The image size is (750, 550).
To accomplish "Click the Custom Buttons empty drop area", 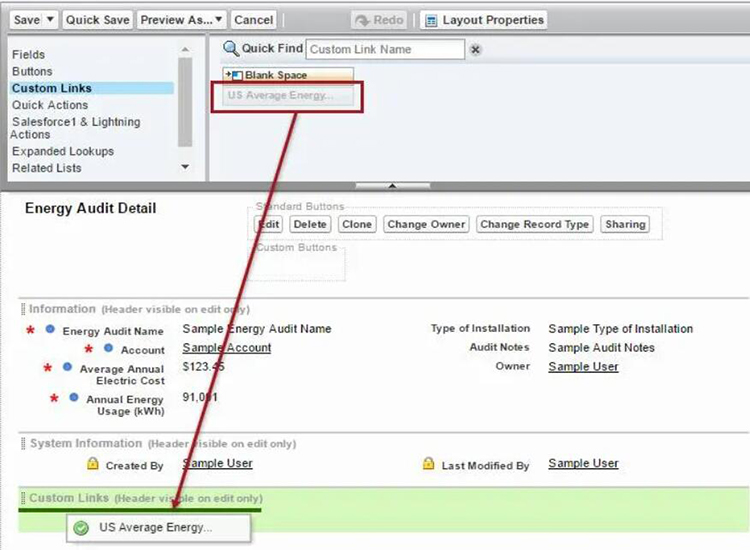I will (x=297, y=265).
